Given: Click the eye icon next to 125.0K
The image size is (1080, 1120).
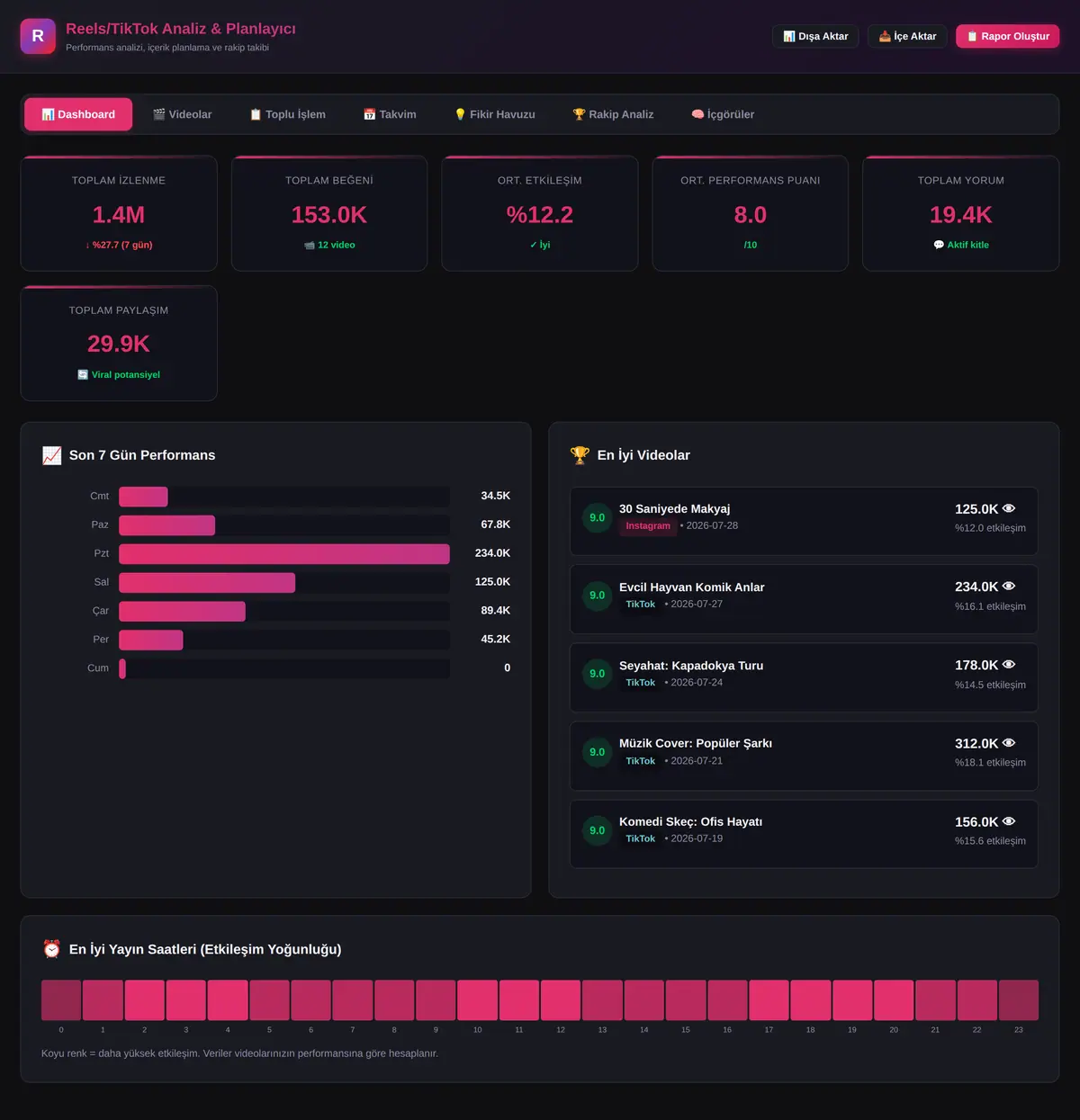Looking at the screenshot, I should (x=1009, y=508).
